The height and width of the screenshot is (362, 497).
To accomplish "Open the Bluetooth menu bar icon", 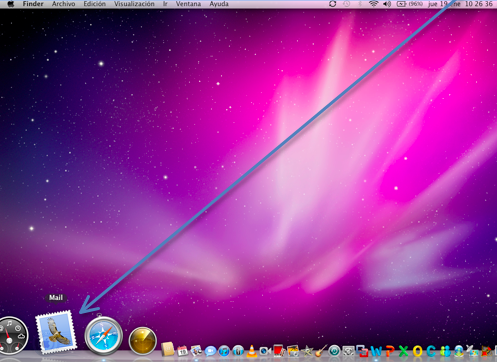I will pos(360,4).
